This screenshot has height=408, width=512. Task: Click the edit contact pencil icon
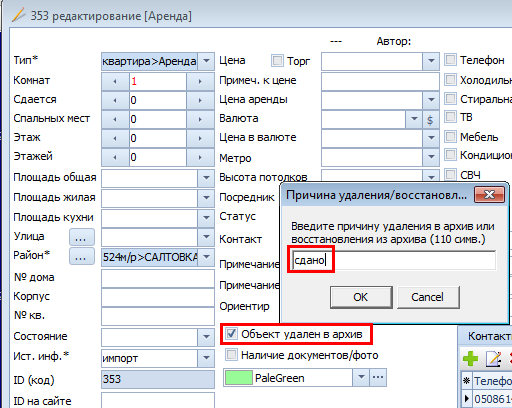494,359
